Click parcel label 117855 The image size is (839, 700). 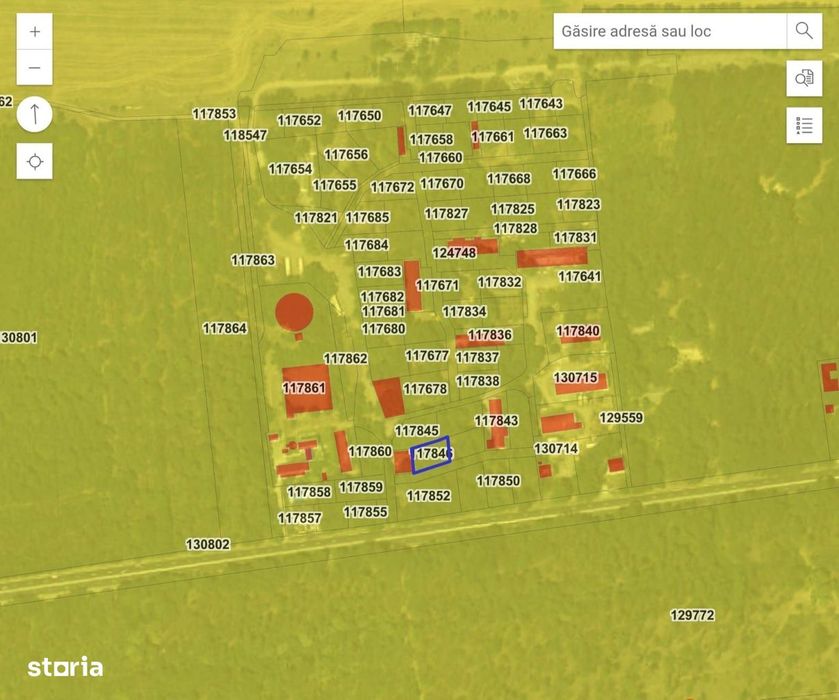pos(365,512)
